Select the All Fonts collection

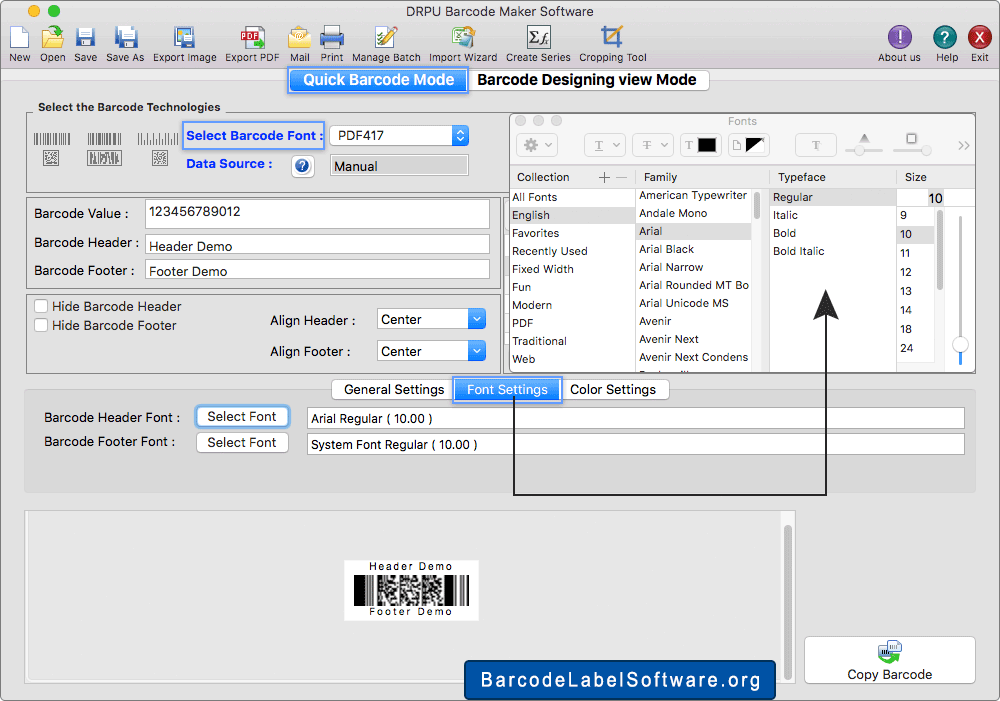[x=573, y=197]
